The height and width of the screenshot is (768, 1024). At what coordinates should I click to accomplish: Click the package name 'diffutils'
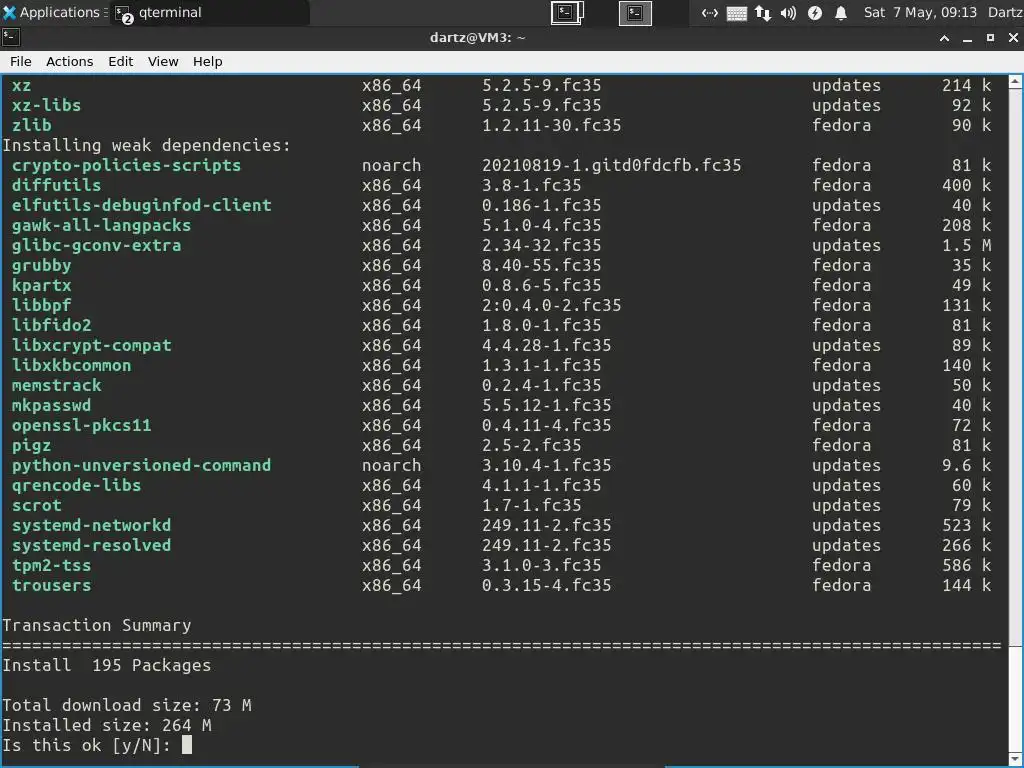(x=56, y=185)
